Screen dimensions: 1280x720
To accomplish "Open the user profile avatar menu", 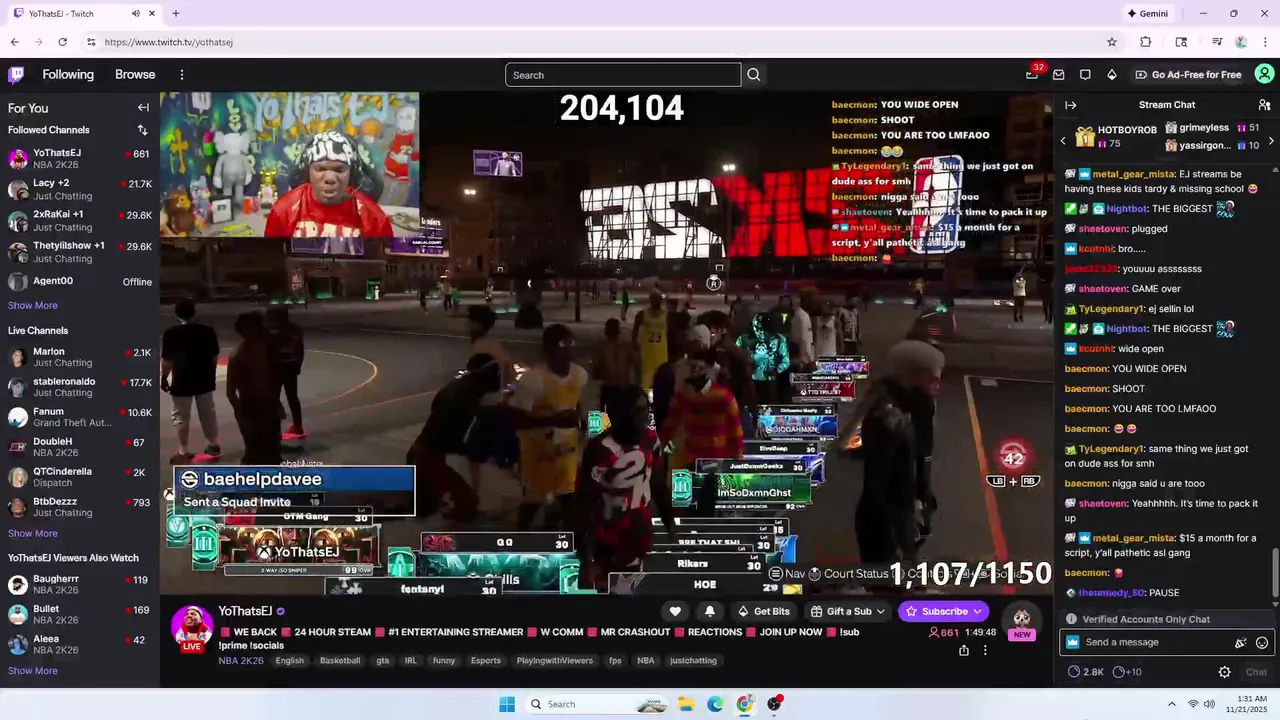I will pyautogui.click(x=1264, y=74).
